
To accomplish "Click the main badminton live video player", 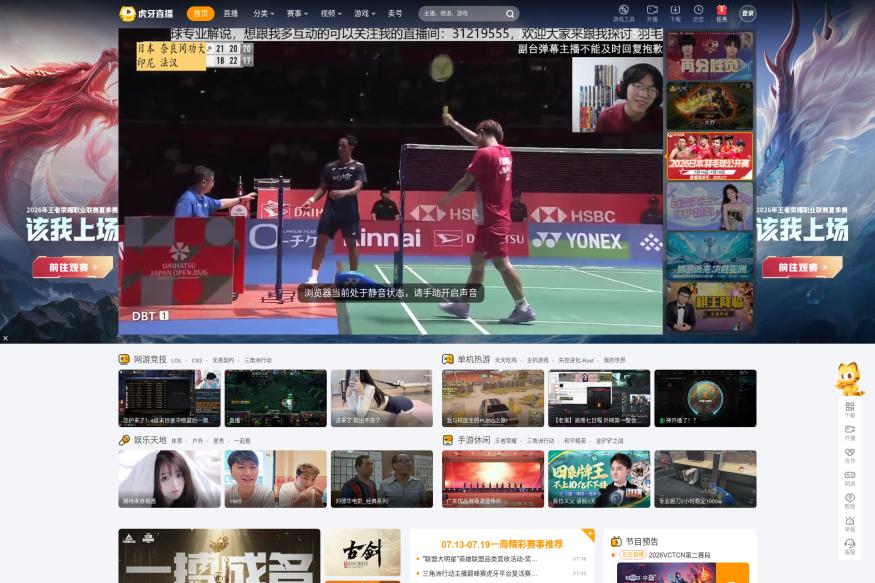I will pyautogui.click(x=390, y=181).
